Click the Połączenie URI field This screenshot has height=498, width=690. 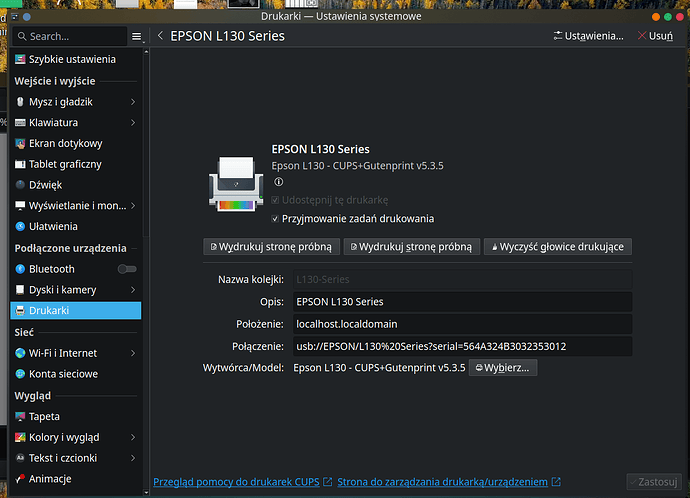click(x=462, y=347)
